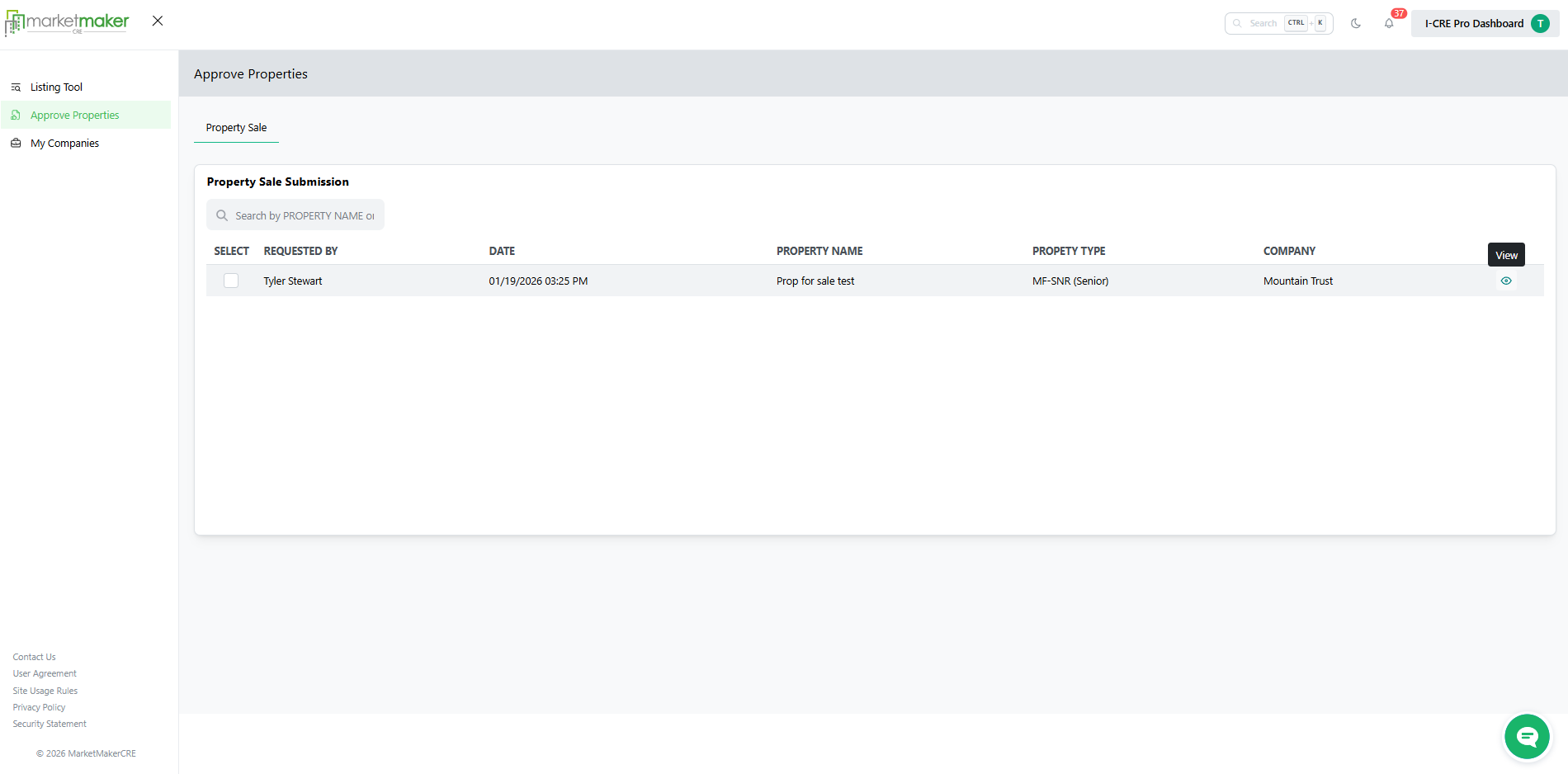Open Listing Tool in sidebar
1568x774 pixels.
click(56, 87)
